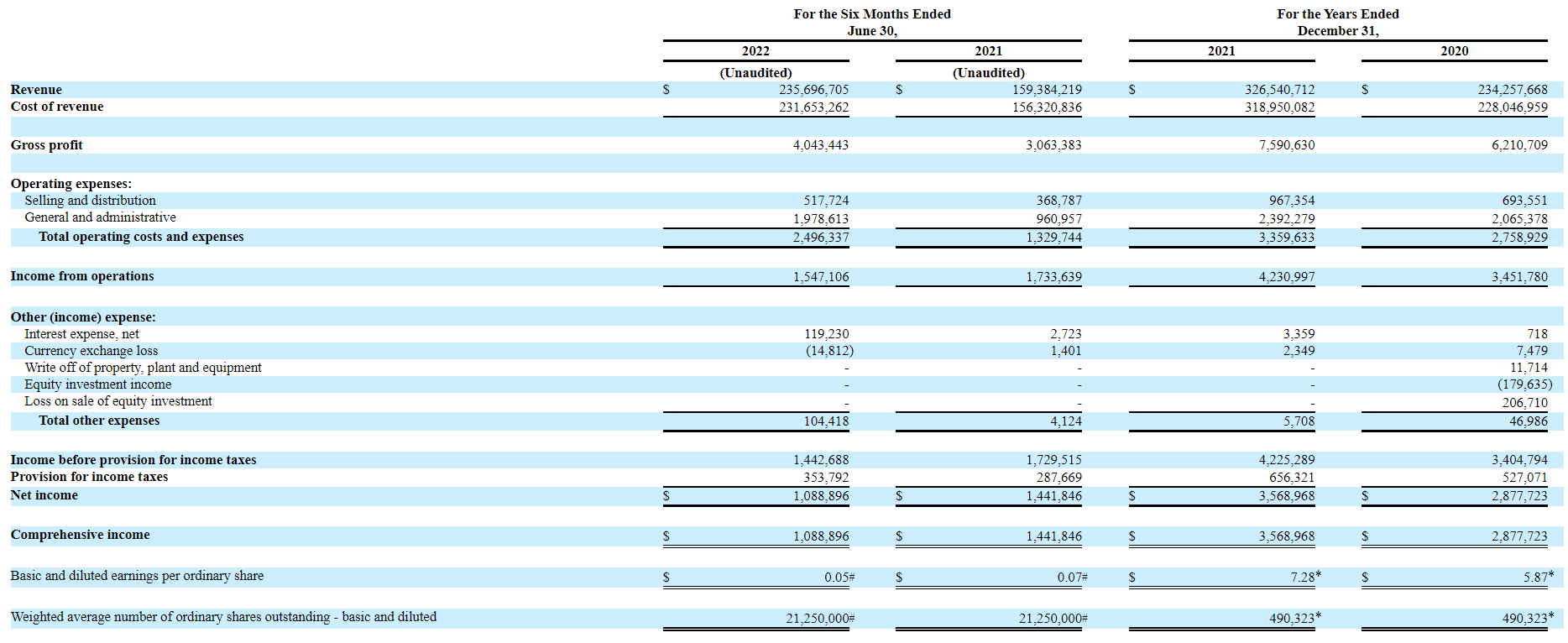Select the revenue value 235,696,705
This screenshot has width=1568, height=643.
pyautogui.click(x=813, y=90)
